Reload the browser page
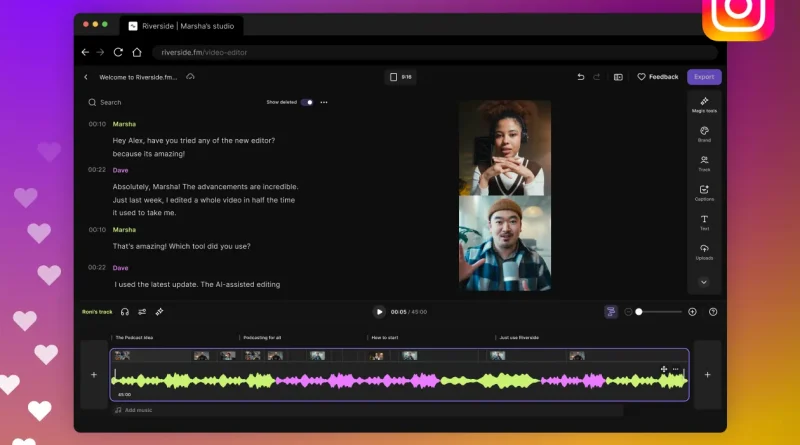800x445 pixels. click(118, 53)
